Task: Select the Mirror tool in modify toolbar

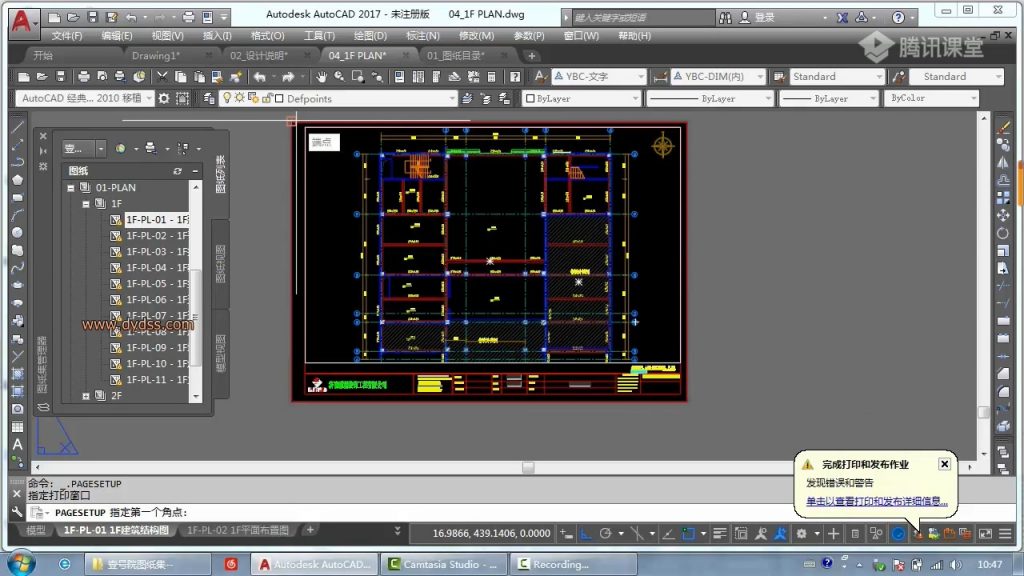Action: (x=1003, y=162)
